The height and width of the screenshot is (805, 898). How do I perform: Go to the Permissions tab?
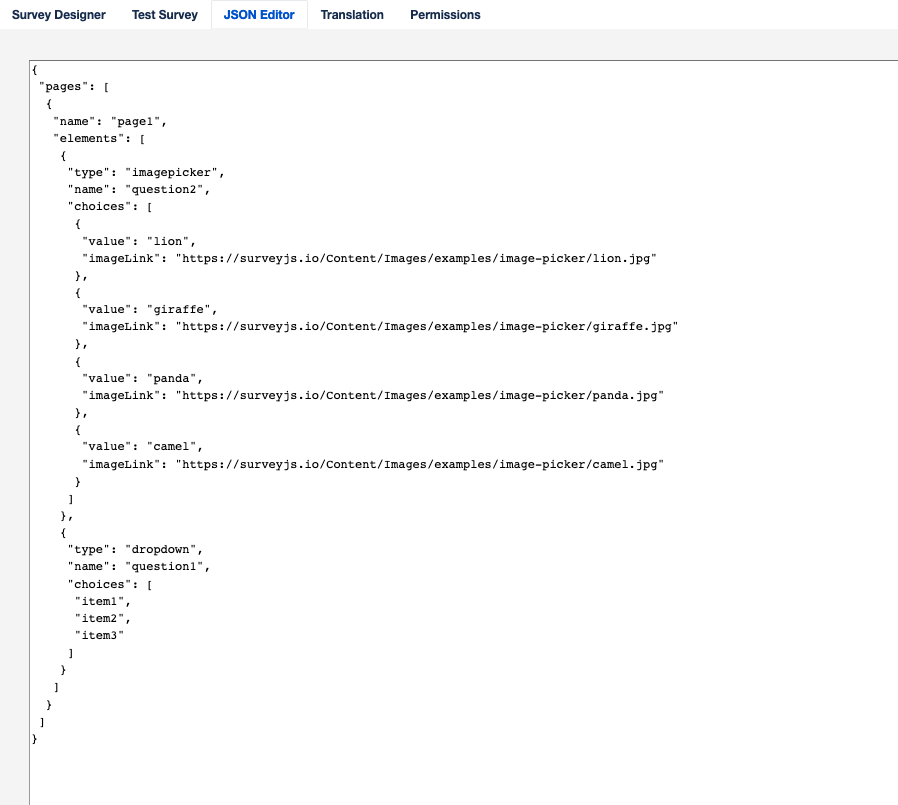pos(445,15)
